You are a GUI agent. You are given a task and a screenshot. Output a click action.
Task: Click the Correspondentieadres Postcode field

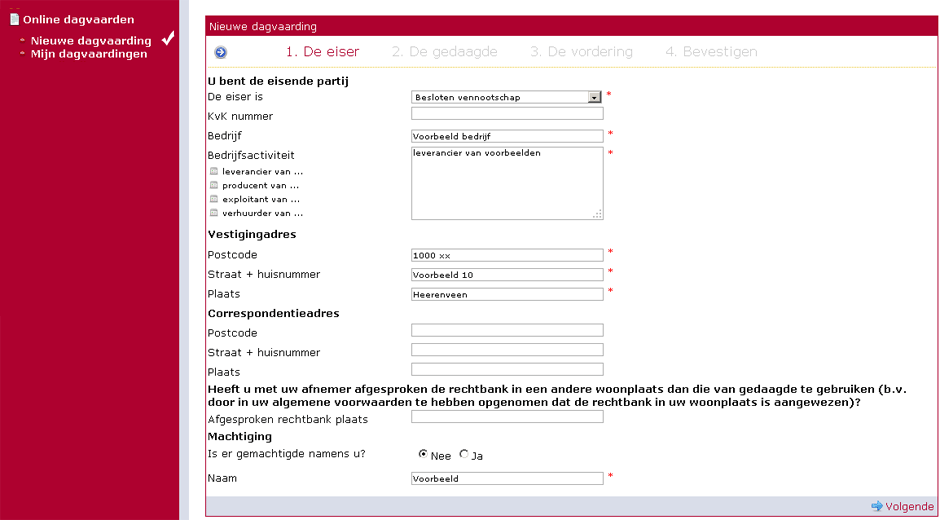[507, 330]
